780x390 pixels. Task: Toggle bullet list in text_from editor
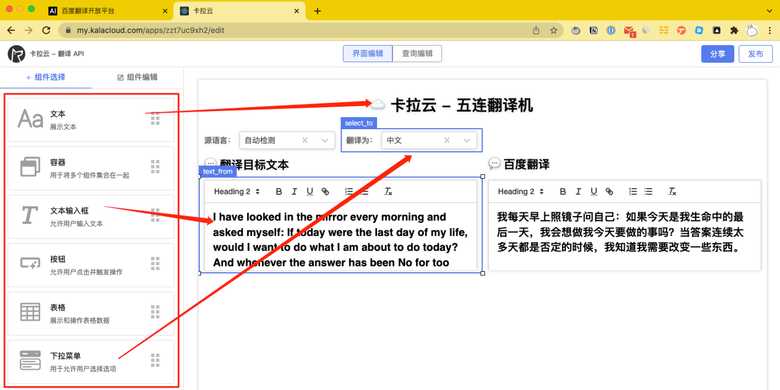(x=365, y=192)
